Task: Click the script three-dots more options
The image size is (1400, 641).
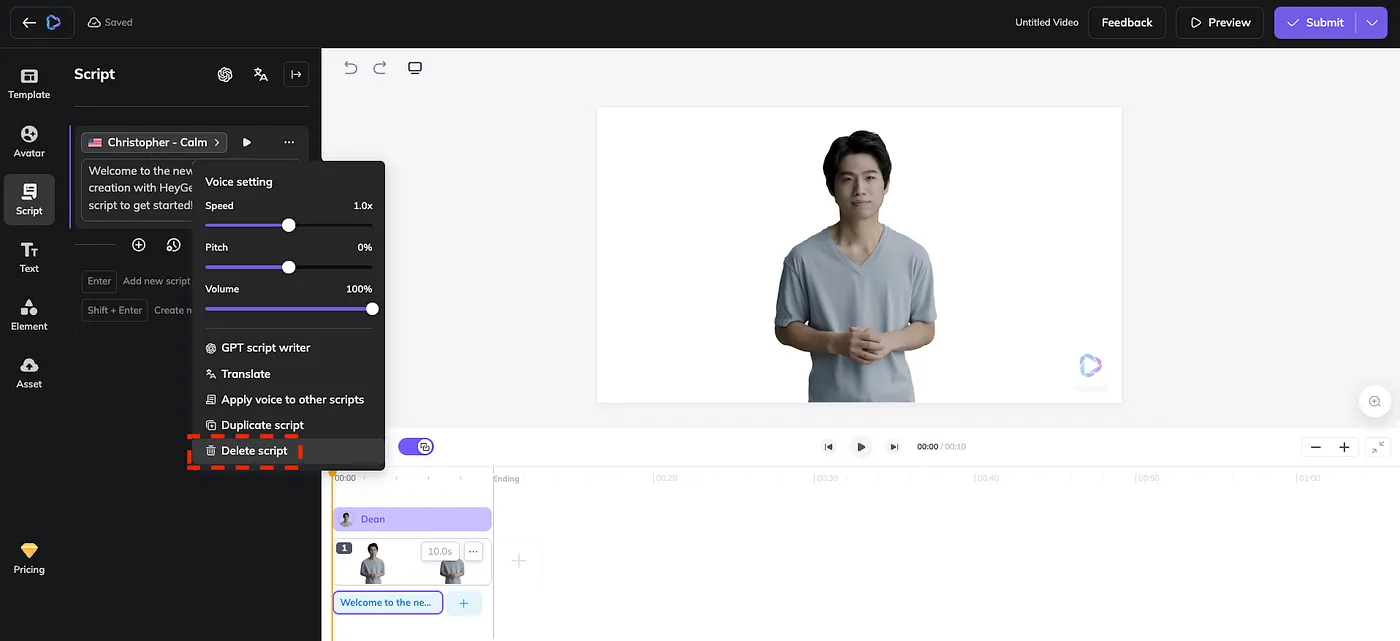Action: pos(289,142)
